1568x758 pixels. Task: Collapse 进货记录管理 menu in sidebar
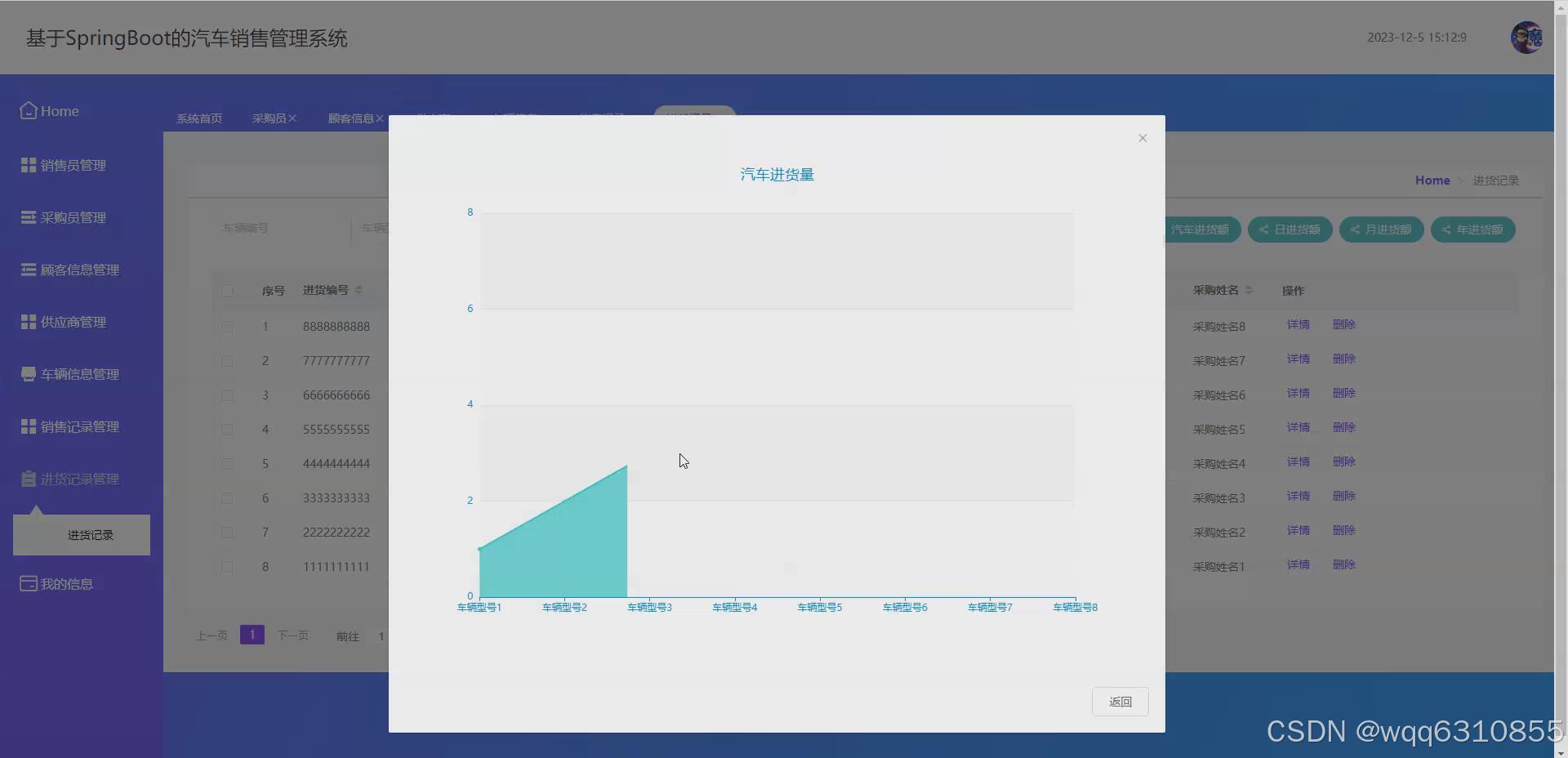(x=80, y=479)
